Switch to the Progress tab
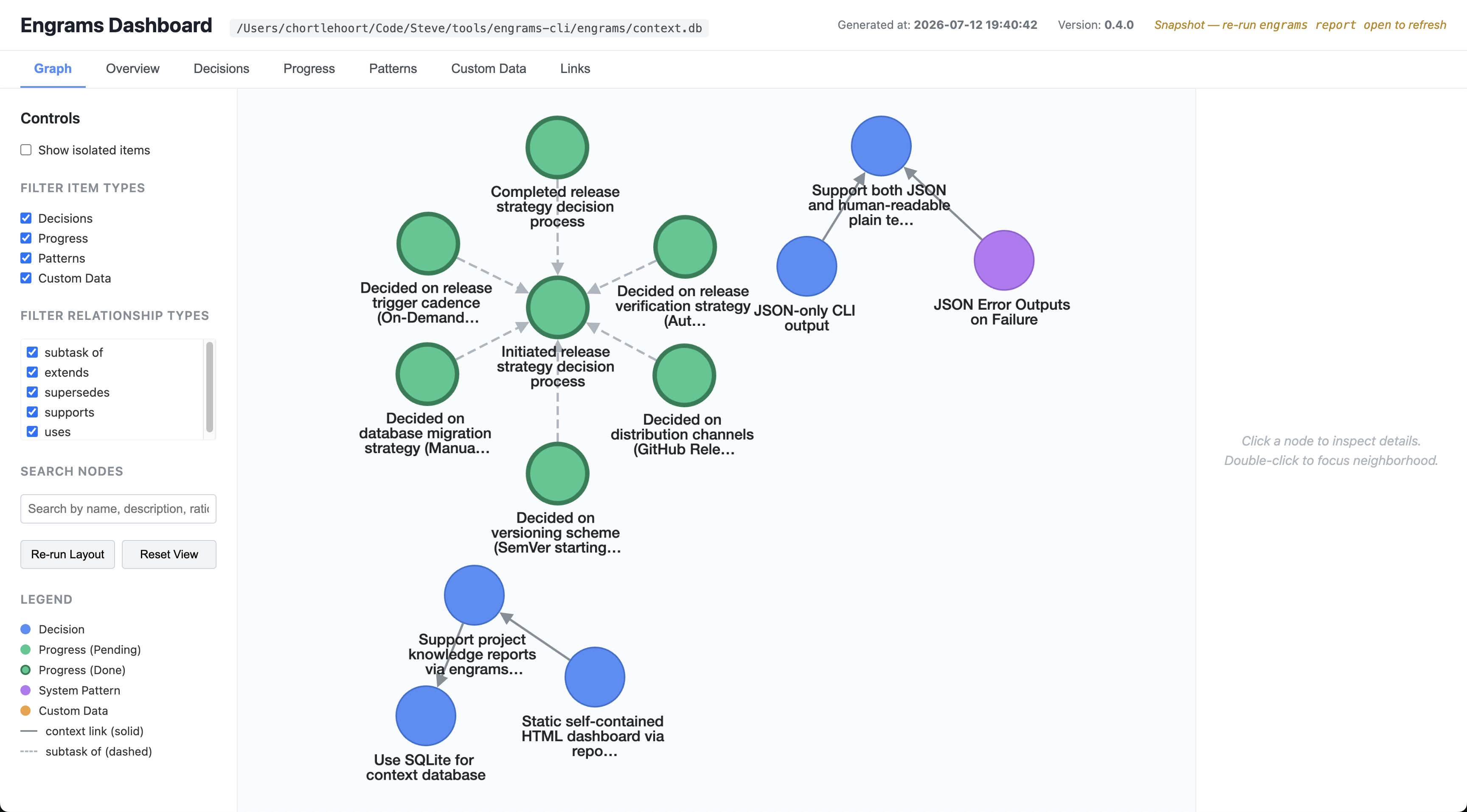 (309, 68)
